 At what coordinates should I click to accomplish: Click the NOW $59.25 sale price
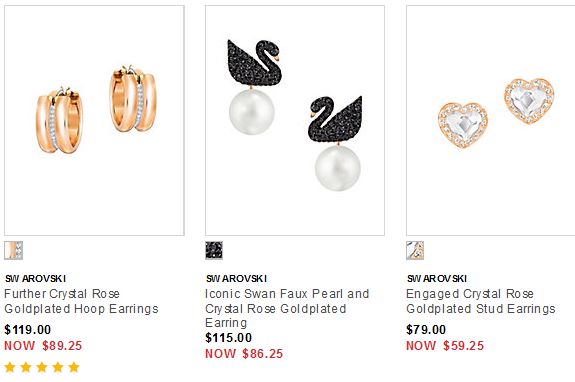click(x=445, y=346)
